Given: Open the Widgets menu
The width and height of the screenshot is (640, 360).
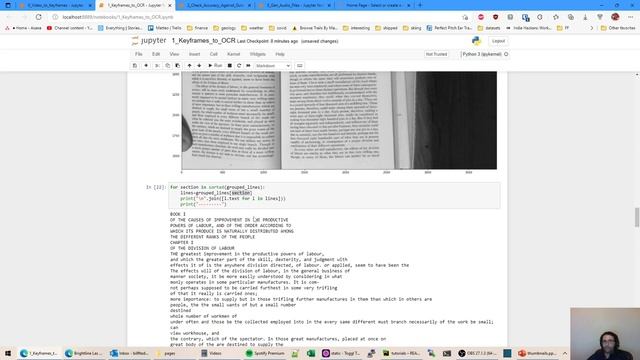Looking at the screenshot, I should click(x=258, y=54).
